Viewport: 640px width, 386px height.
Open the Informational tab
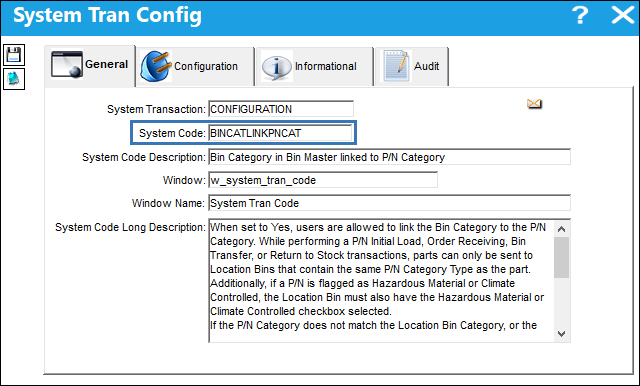[314, 66]
